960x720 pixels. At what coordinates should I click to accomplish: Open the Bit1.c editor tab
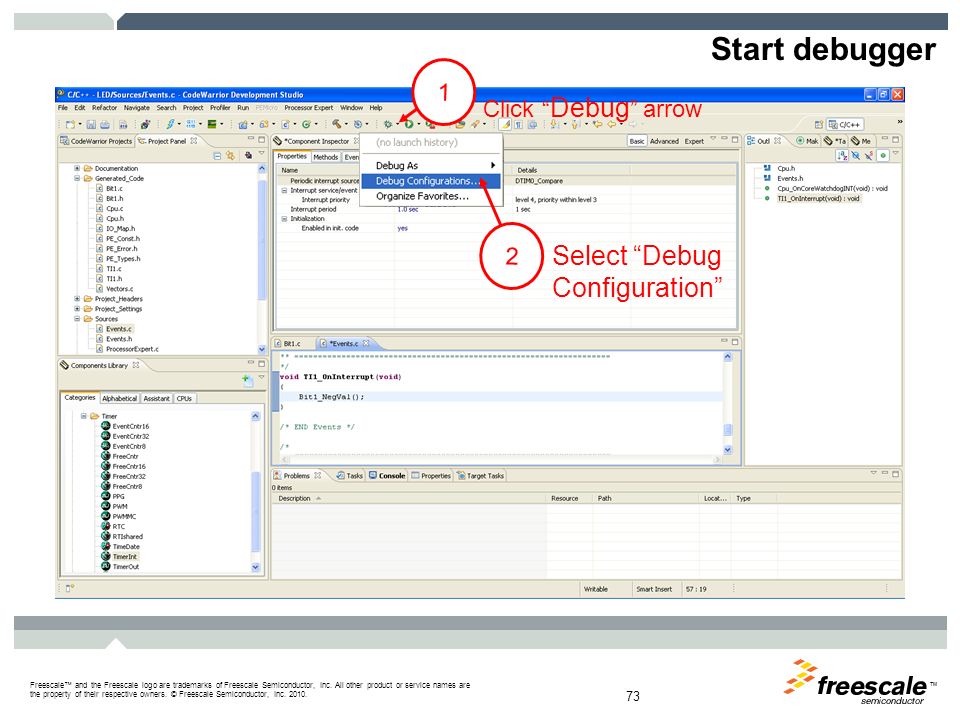[x=287, y=343]
